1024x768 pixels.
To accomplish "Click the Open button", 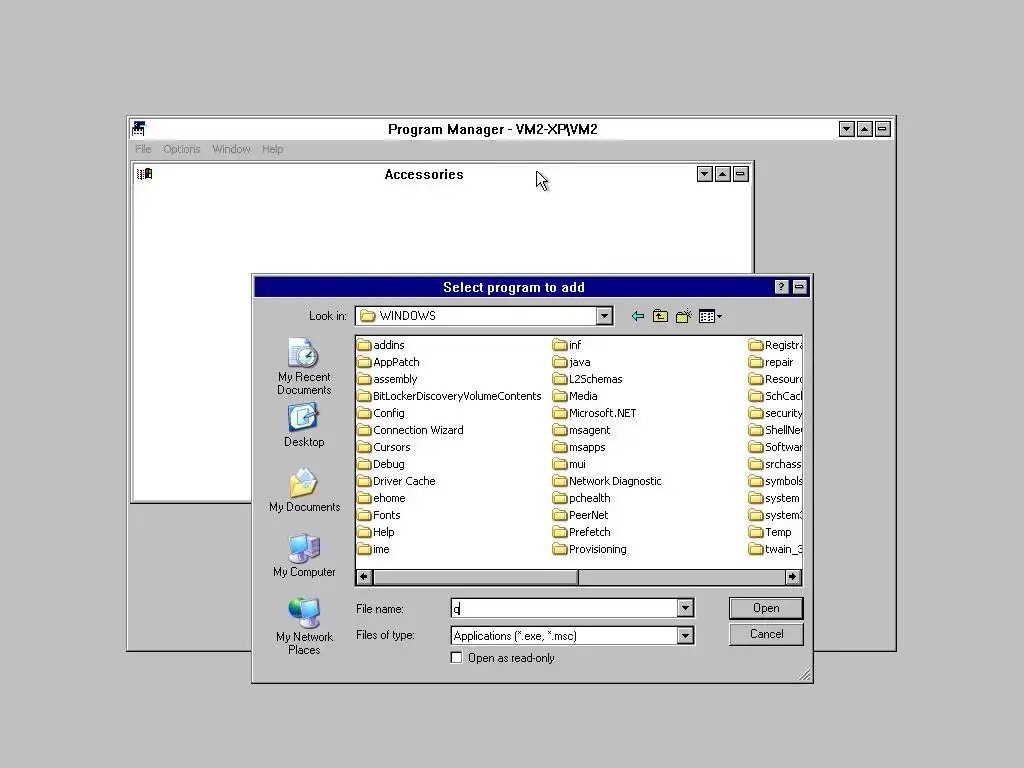I will coord(766,608).
